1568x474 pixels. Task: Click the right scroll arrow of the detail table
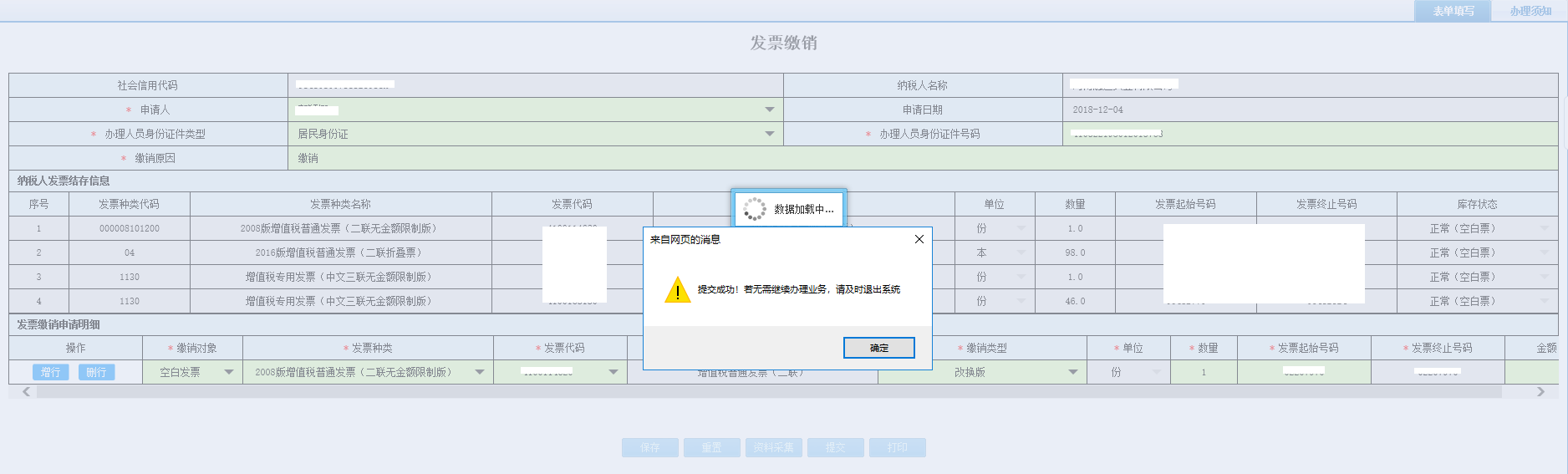click(x=1540, y=391)
